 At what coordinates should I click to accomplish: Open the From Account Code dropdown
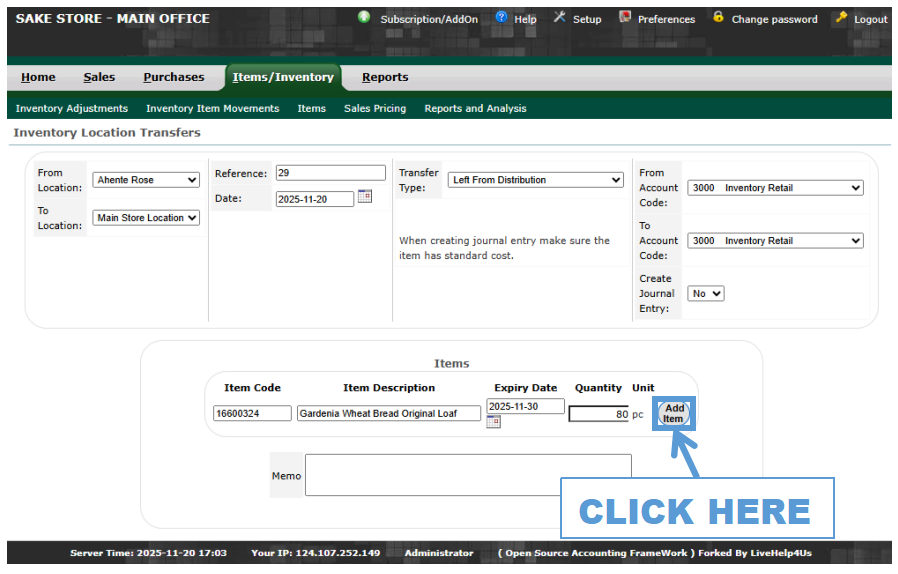[775, 188]
